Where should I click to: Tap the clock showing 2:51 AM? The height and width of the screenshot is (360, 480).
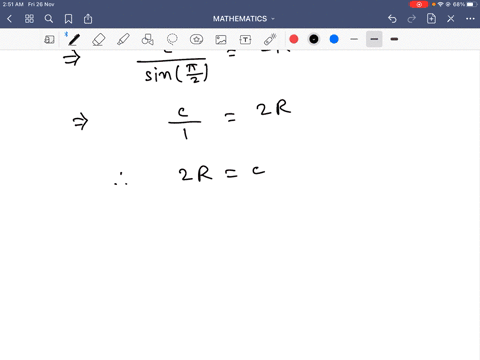[13, 4]
